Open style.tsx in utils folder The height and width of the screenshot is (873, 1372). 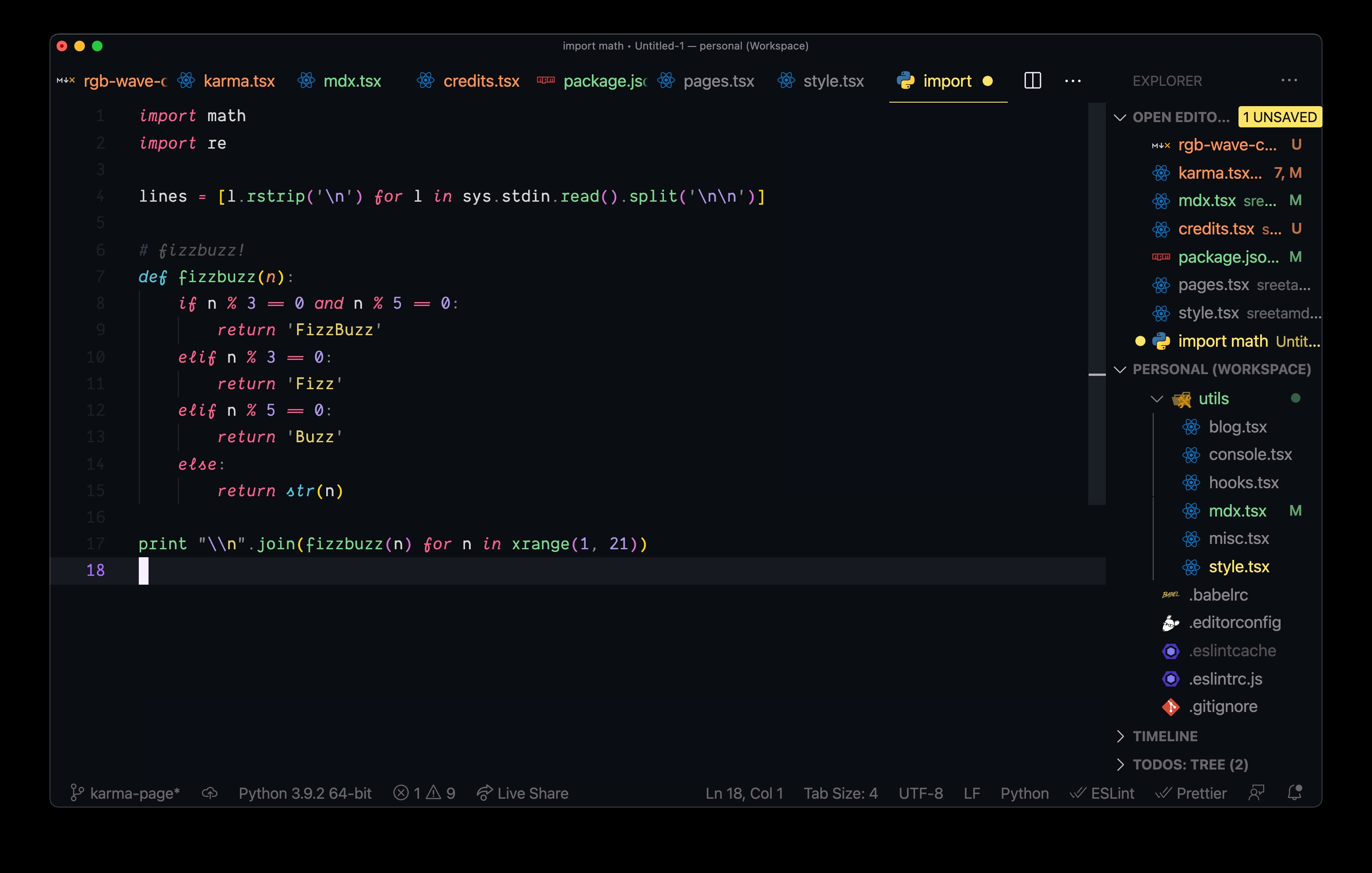1239,566
